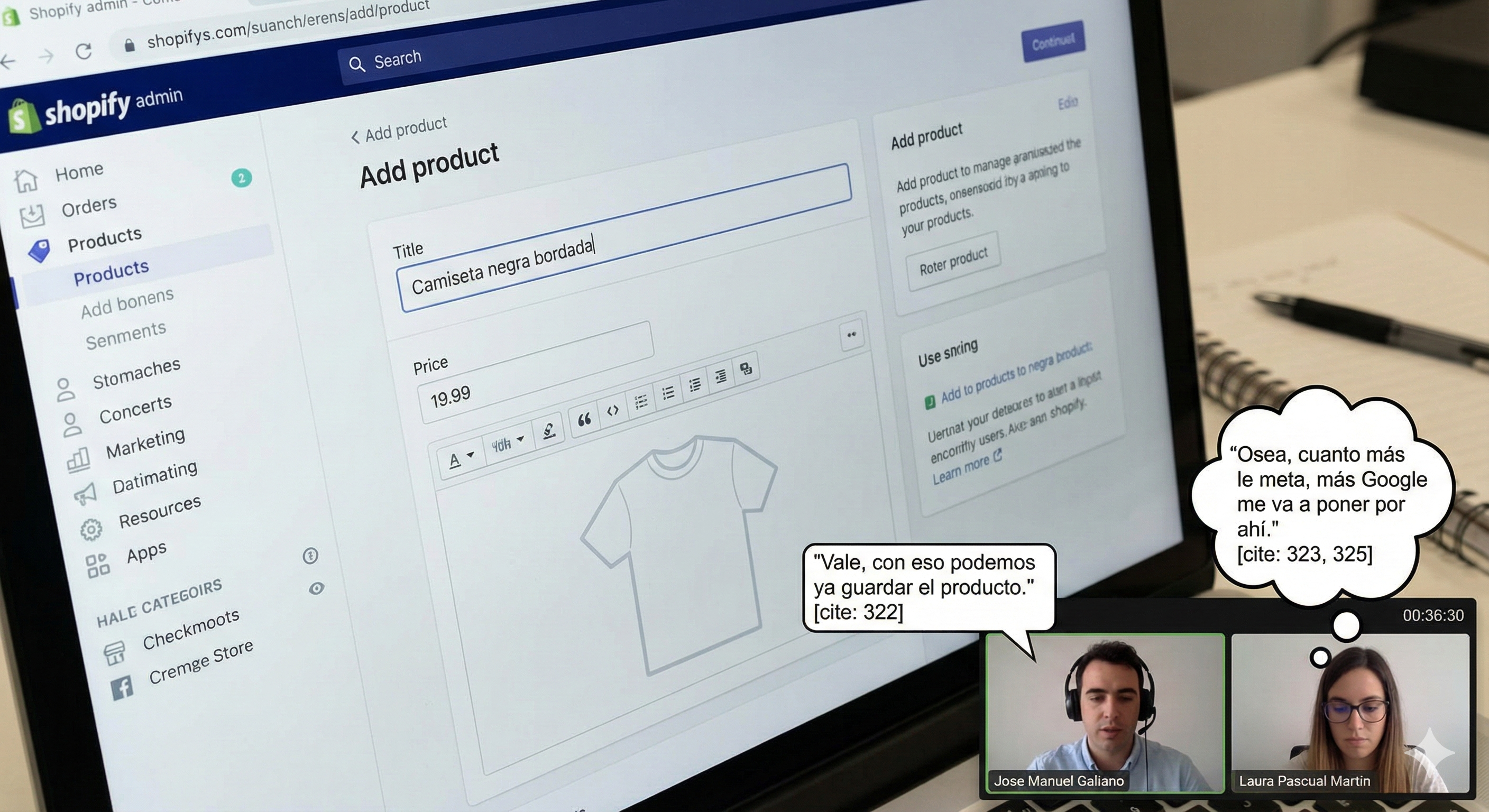
Task: Open the Cremge Store channel
Action: click(200, 662)
